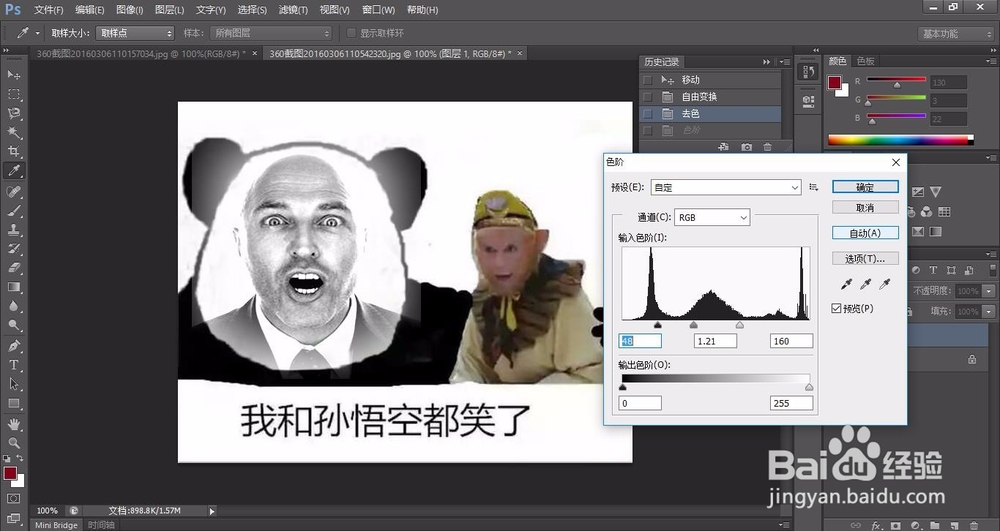The image size is (1000, 531).
Task: Open the Filter menu
Action: point(293,10)
